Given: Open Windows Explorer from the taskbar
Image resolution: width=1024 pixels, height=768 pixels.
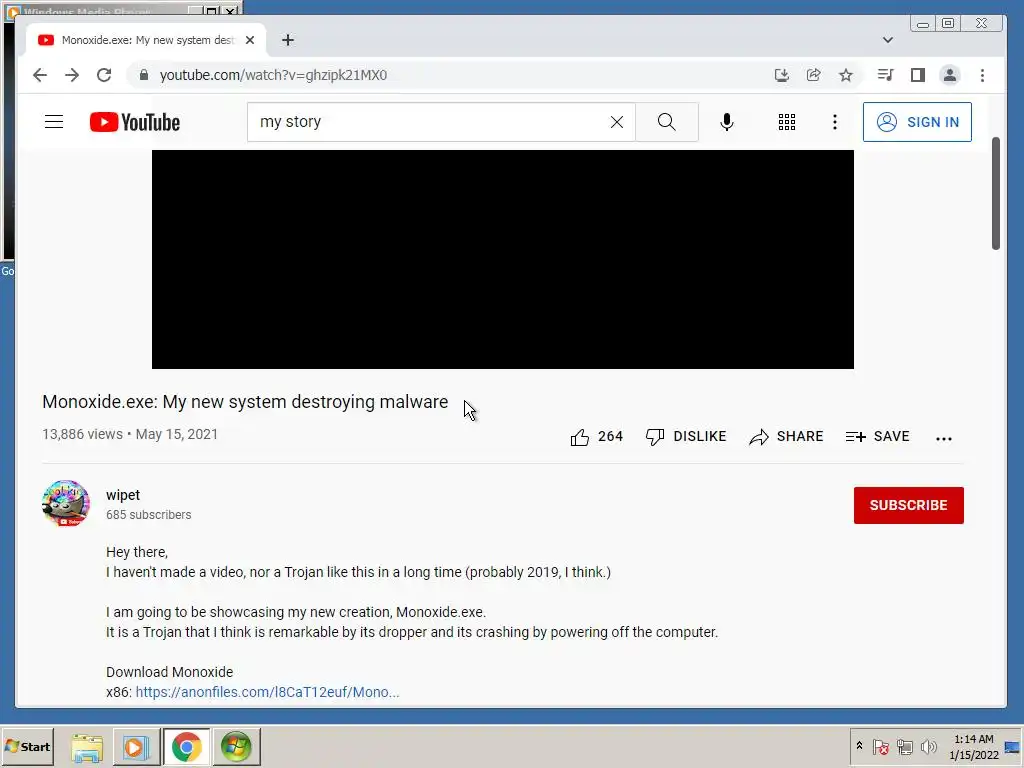Looking at the screenshot, I should click(87, 746).
